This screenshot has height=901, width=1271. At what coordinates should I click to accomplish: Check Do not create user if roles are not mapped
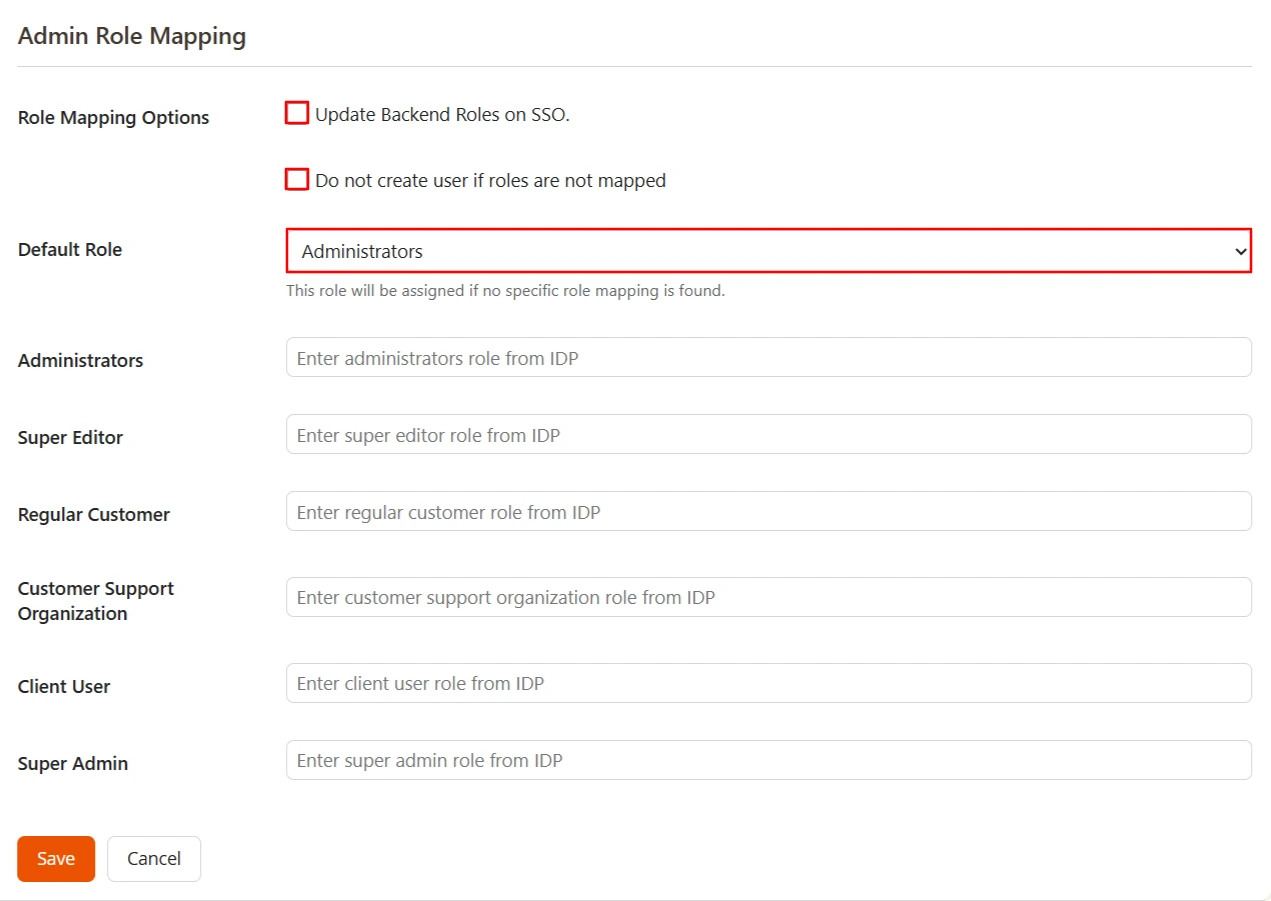point(296,179)
